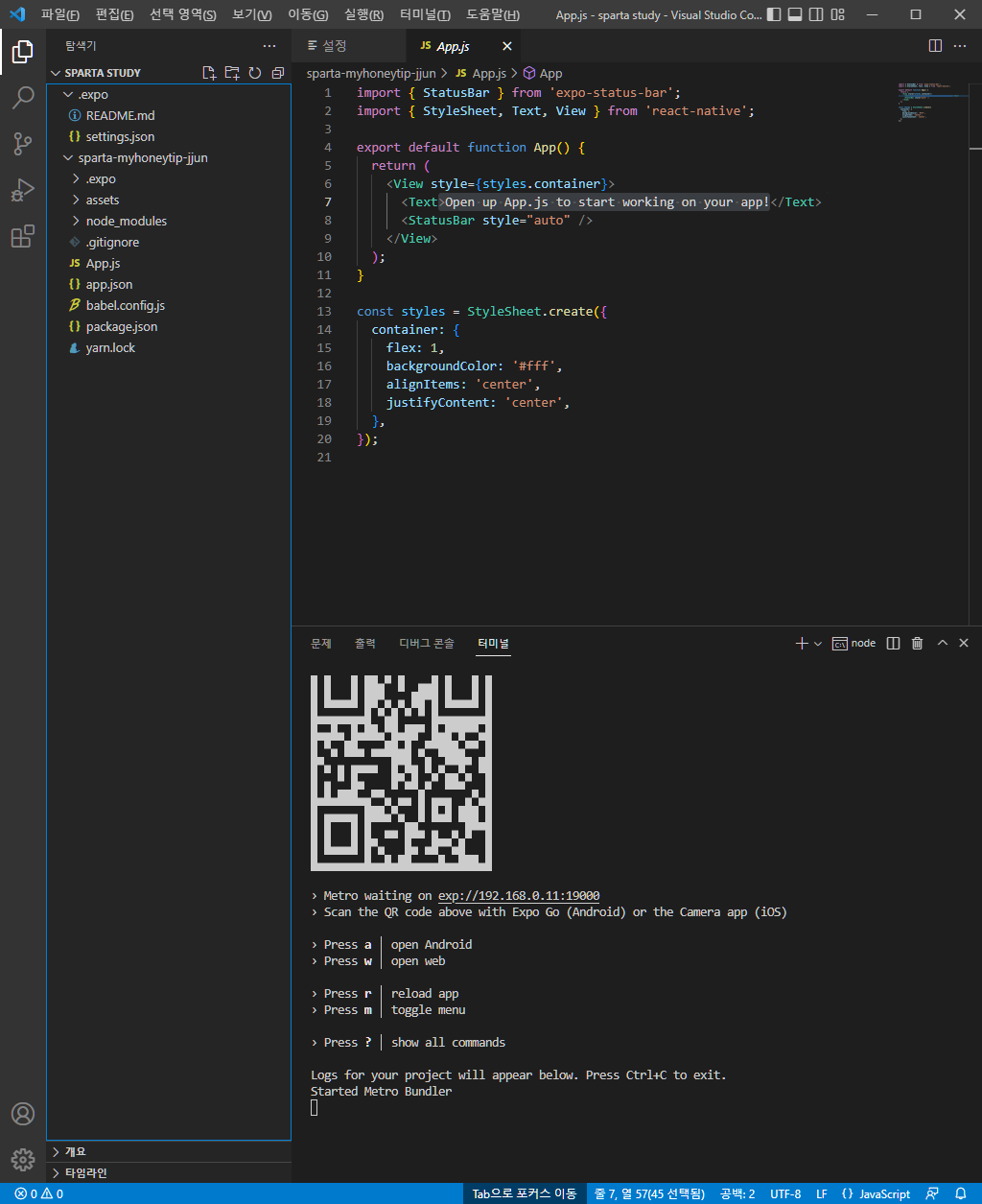The image size is (982, 1204).
Task: Change UTF-8 encoding in status bar
Action: tap(785, 1193)
